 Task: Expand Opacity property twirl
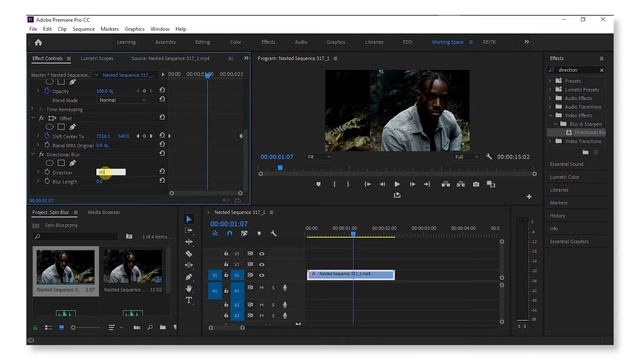(x=38, y=91)
